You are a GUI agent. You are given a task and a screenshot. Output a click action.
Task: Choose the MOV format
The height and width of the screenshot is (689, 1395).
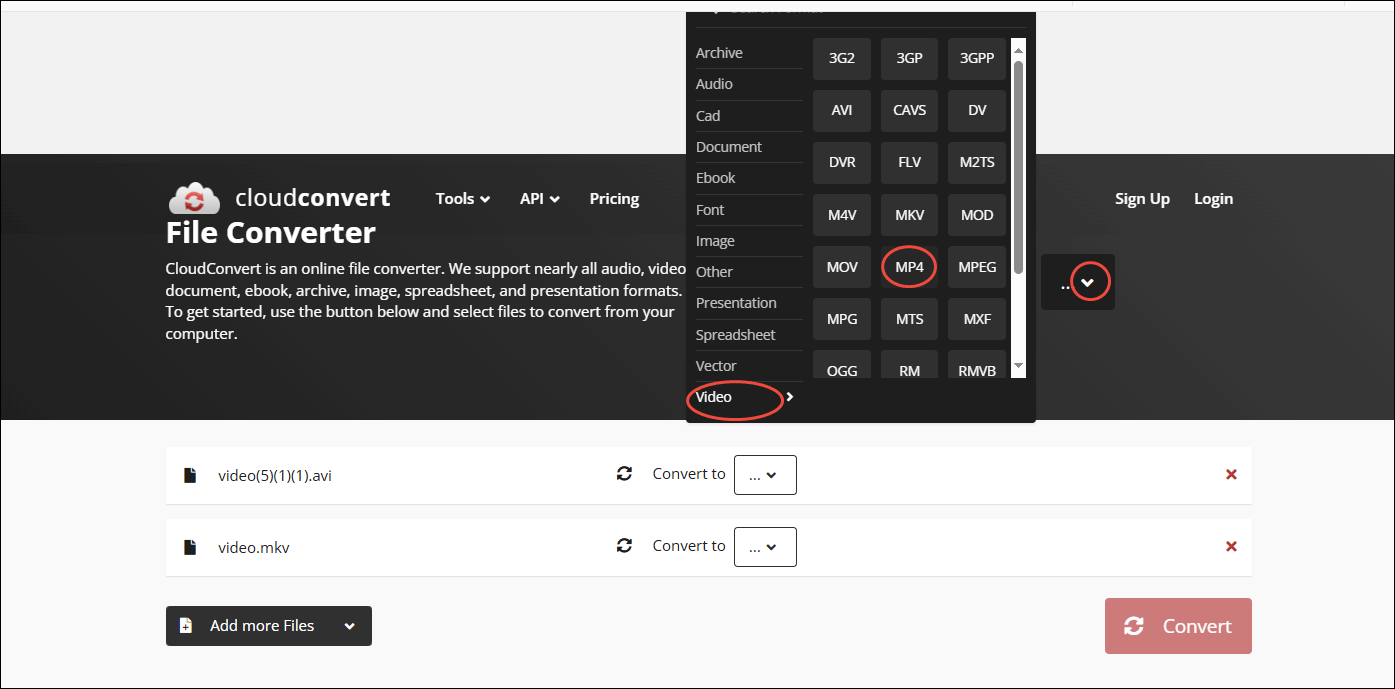(842, 267)
